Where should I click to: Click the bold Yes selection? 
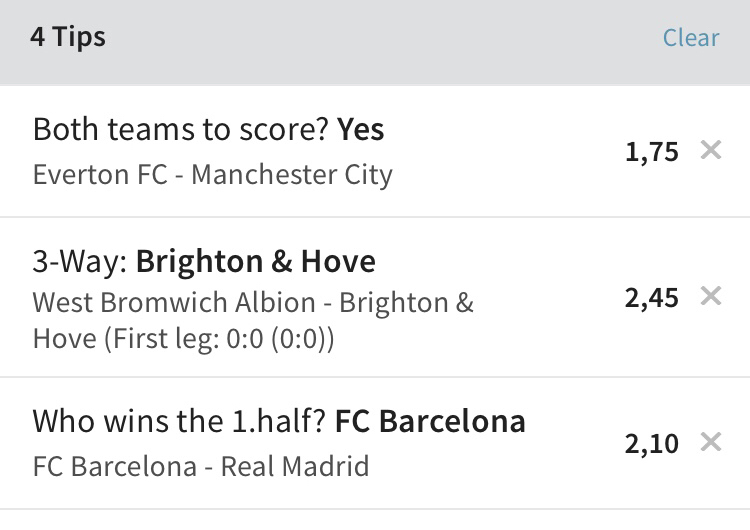360,130
